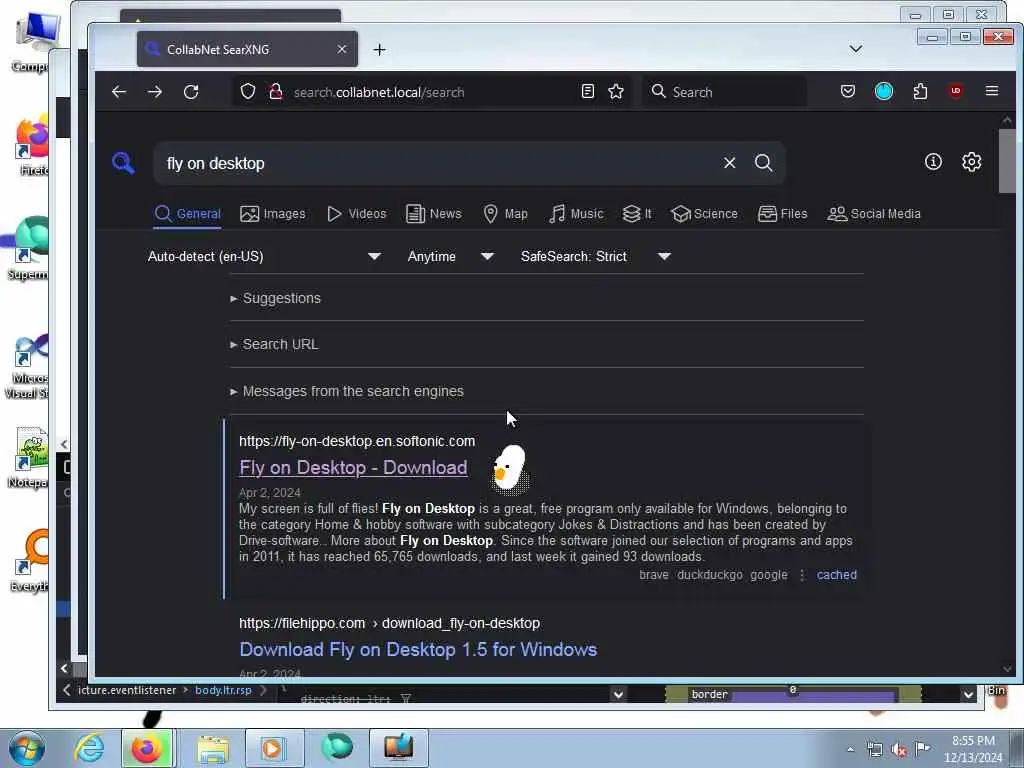Click the filehippo.com result URL
1024x768 pixels.
coord(389,623)
